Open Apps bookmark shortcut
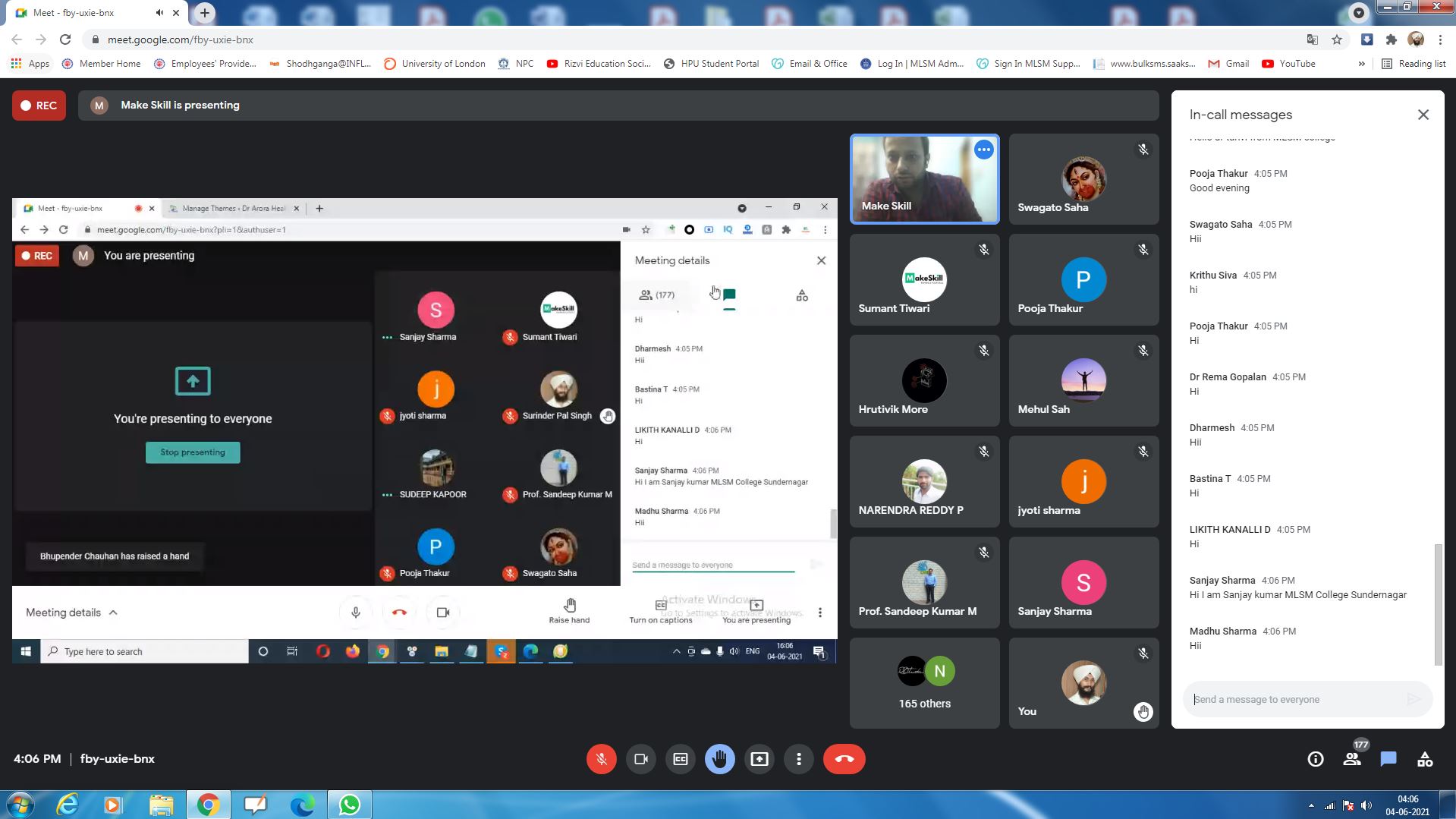The image size is (1456, 819). pos(30,64)
